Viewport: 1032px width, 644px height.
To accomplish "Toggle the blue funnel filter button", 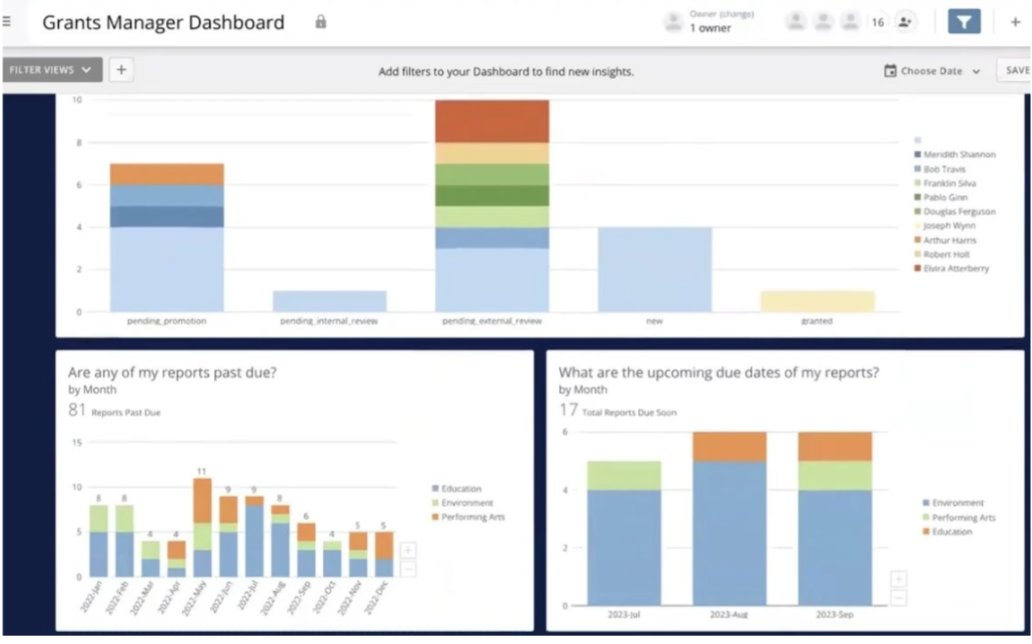I will 964,22.
